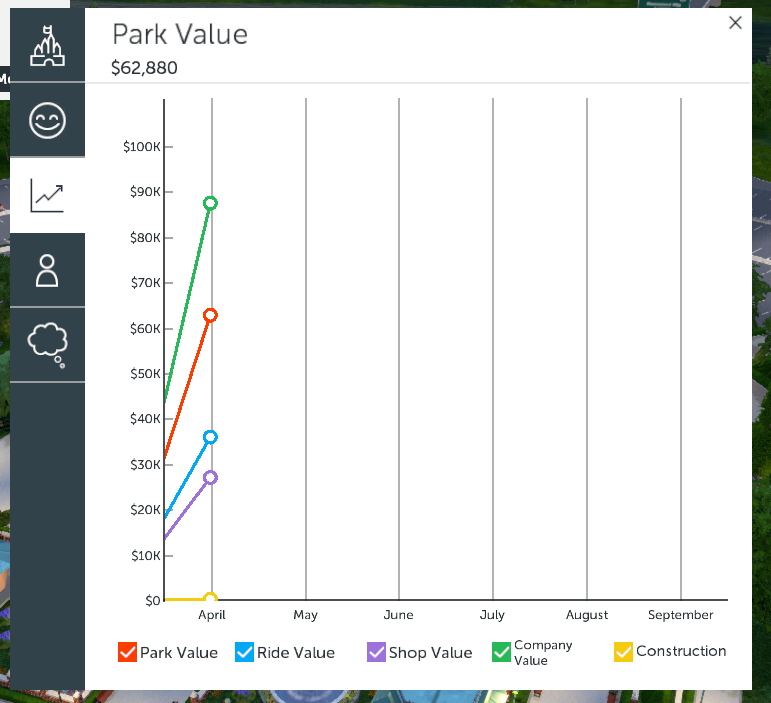Close the Park Value panel
Screen dimensions: 771x703
(735, 23)
